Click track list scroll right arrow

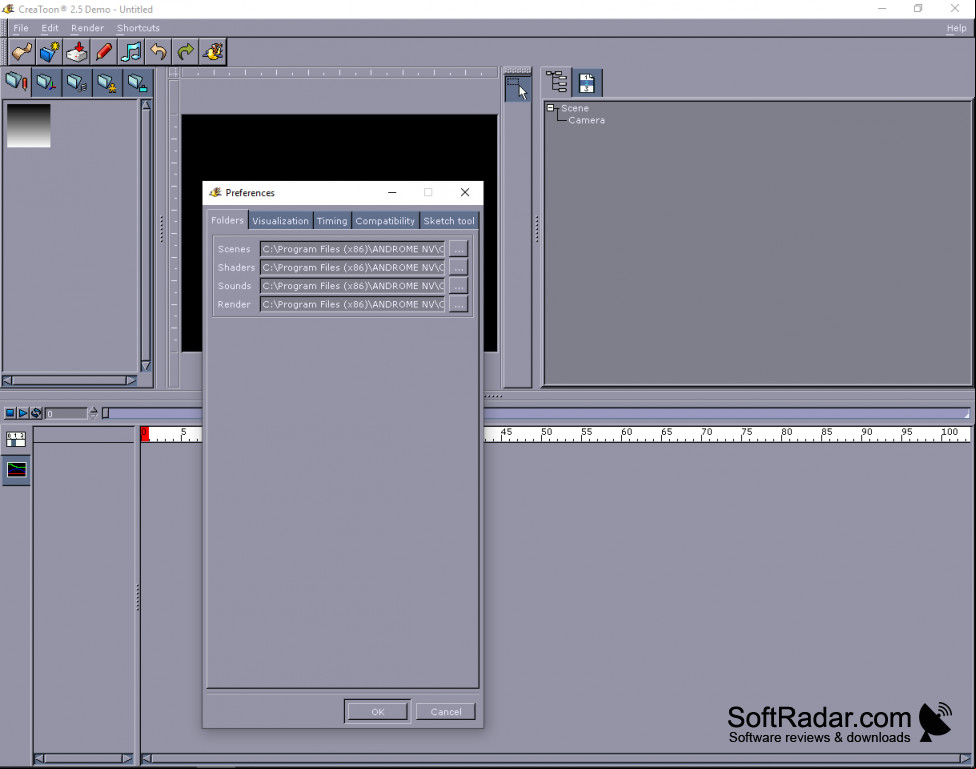click(127, 758)
